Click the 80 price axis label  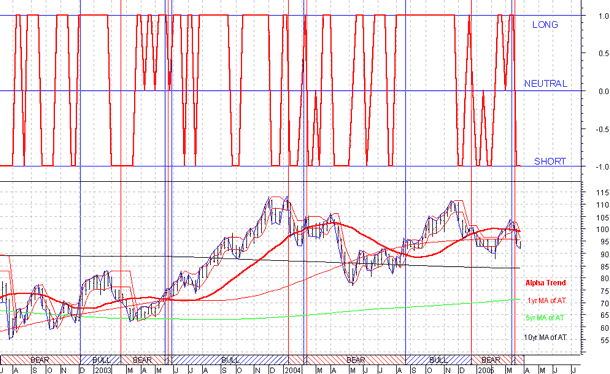[605, 279]
